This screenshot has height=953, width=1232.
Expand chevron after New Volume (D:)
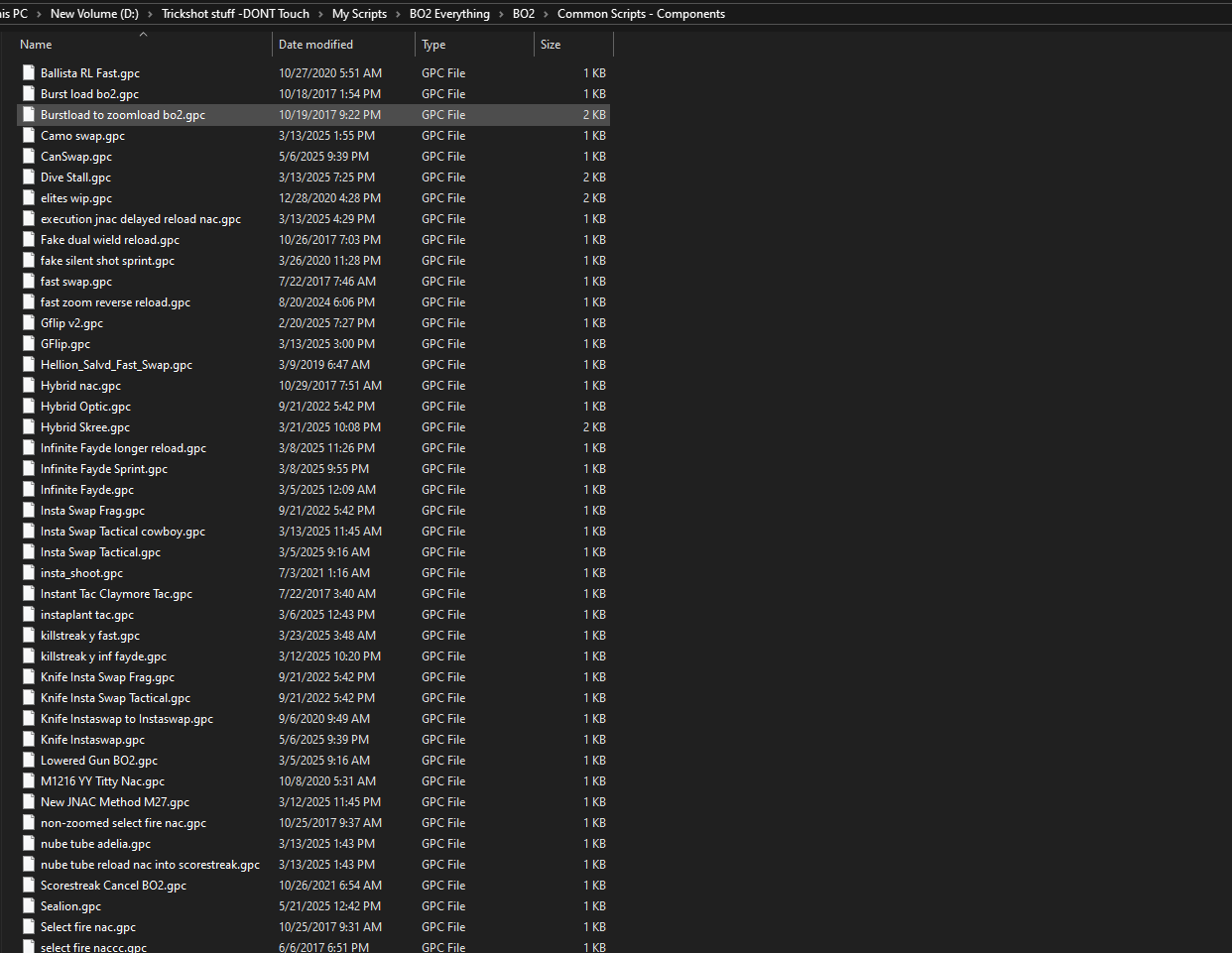pos(151,14)
